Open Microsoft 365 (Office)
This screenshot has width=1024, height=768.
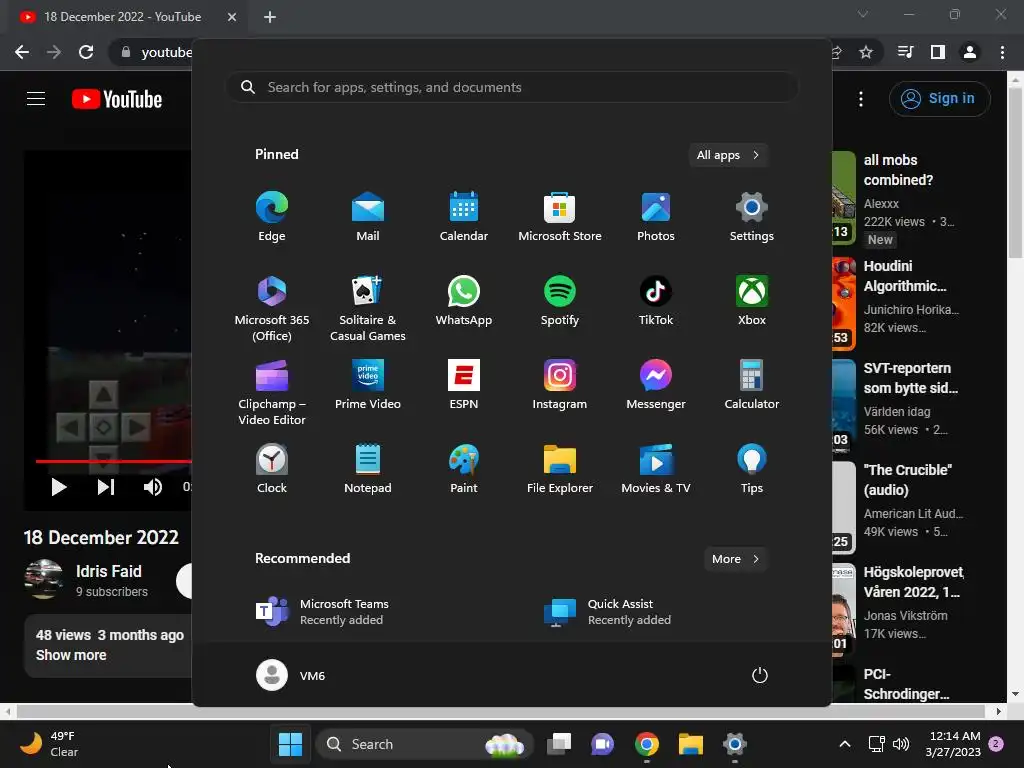point(272,308)
